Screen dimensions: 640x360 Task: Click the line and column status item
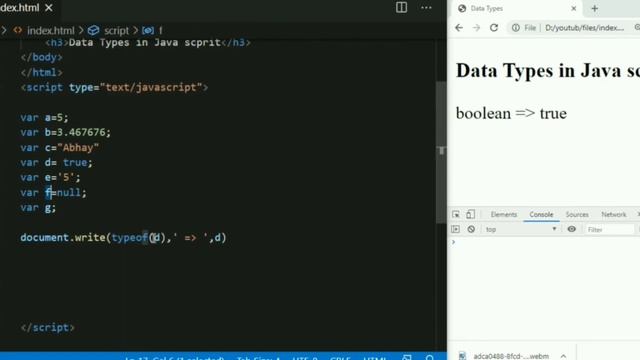[x=174, y=358]
